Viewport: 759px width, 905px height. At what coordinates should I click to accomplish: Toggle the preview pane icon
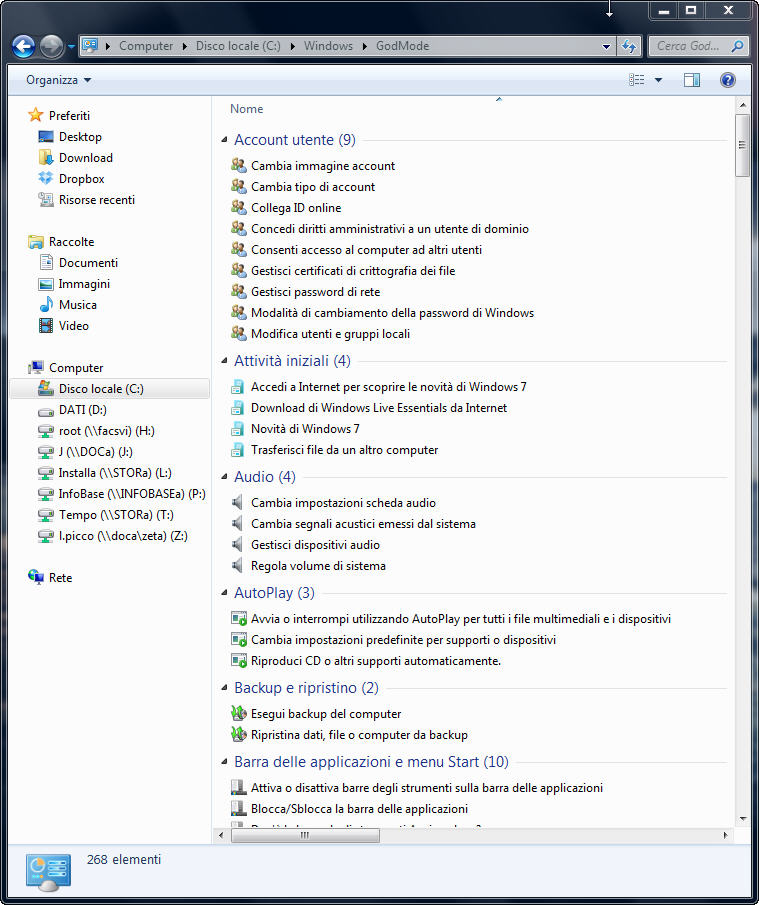pyautogui.click(x=692, y=80)
